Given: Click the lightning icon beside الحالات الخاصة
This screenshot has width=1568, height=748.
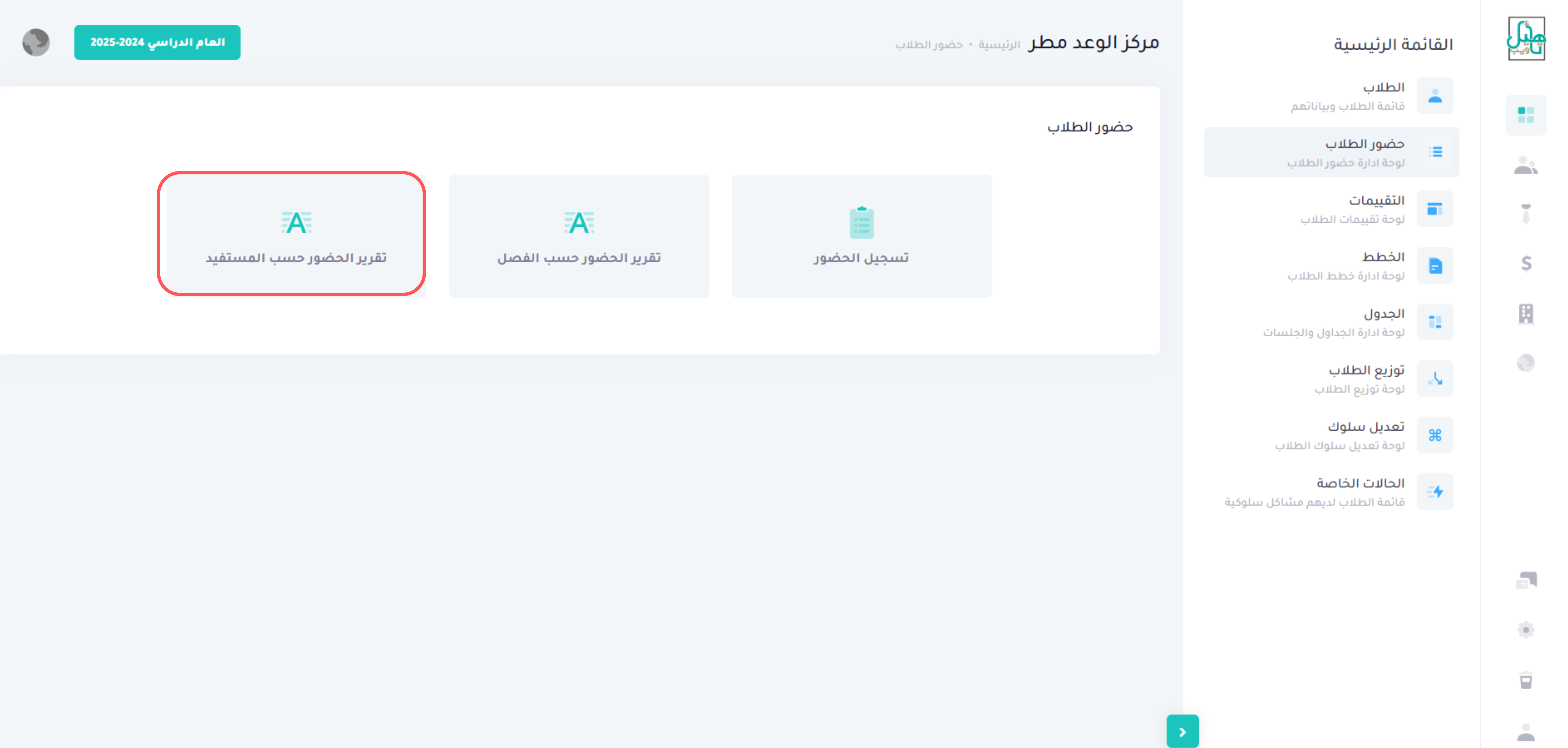Looking at the screenshot, I should 1435,492.
